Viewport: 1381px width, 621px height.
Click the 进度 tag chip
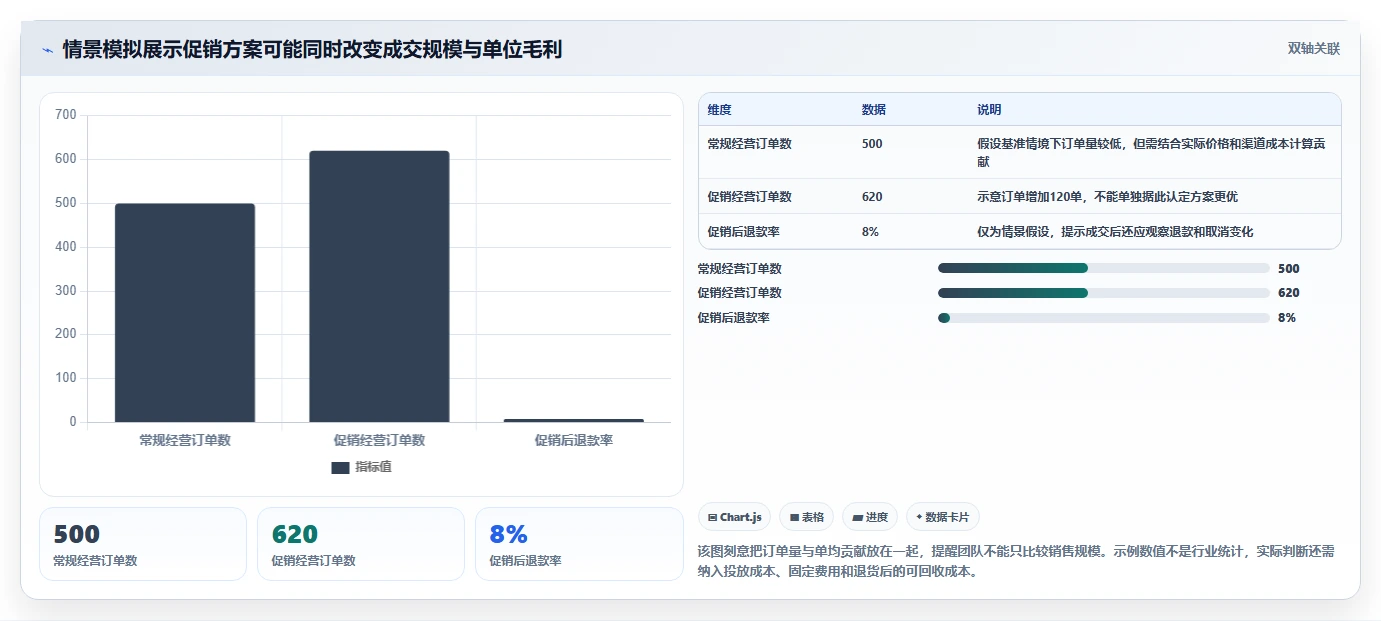point(870,517)
